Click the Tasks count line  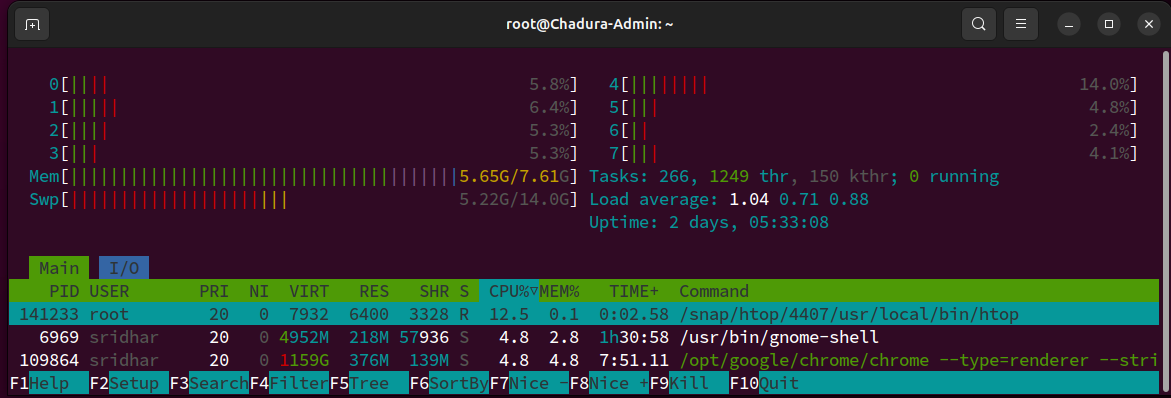pyautogui.click(x=794, y=177)
